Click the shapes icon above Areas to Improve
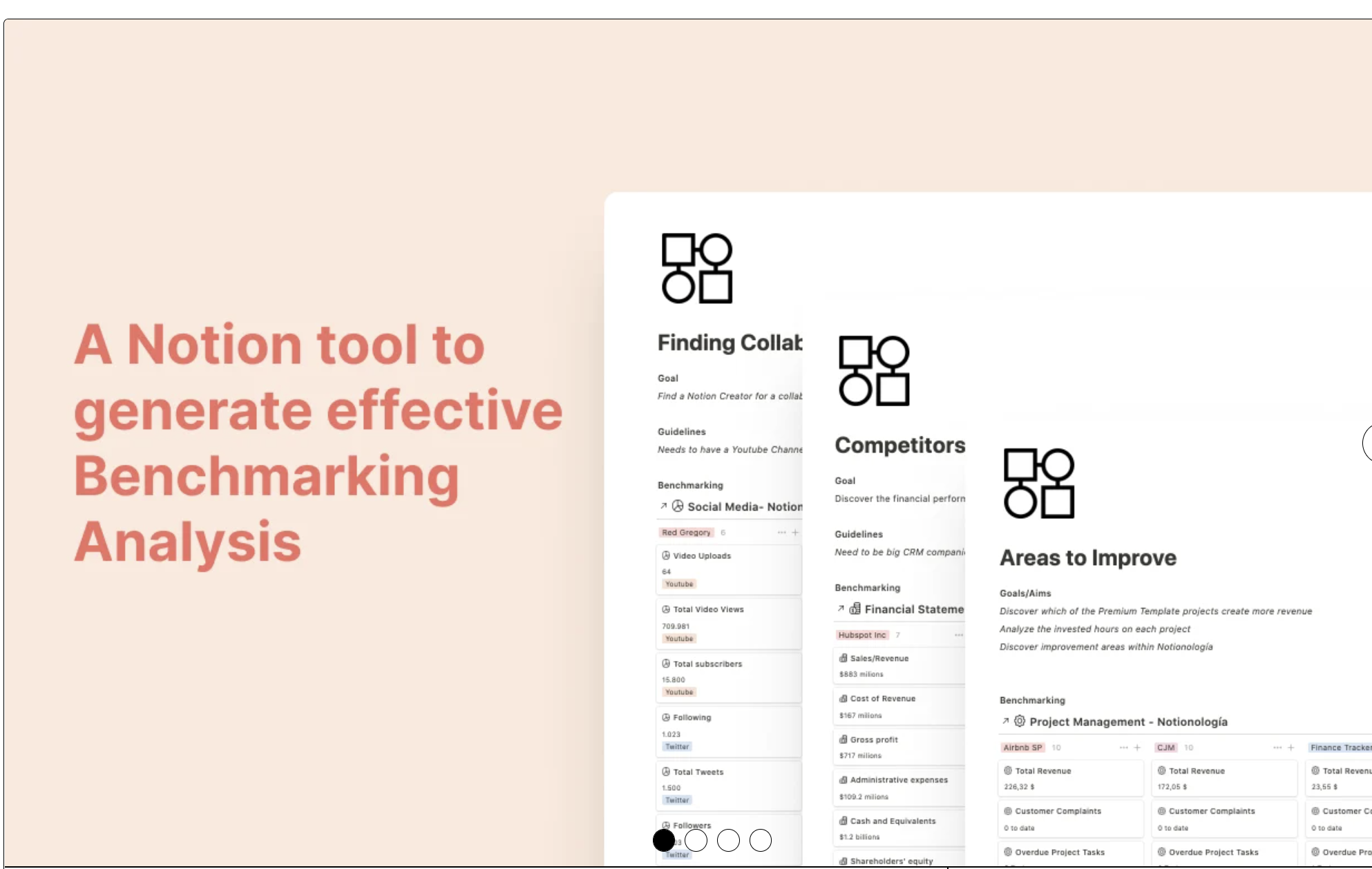The image size is (1372, 869). [1039, 483]
